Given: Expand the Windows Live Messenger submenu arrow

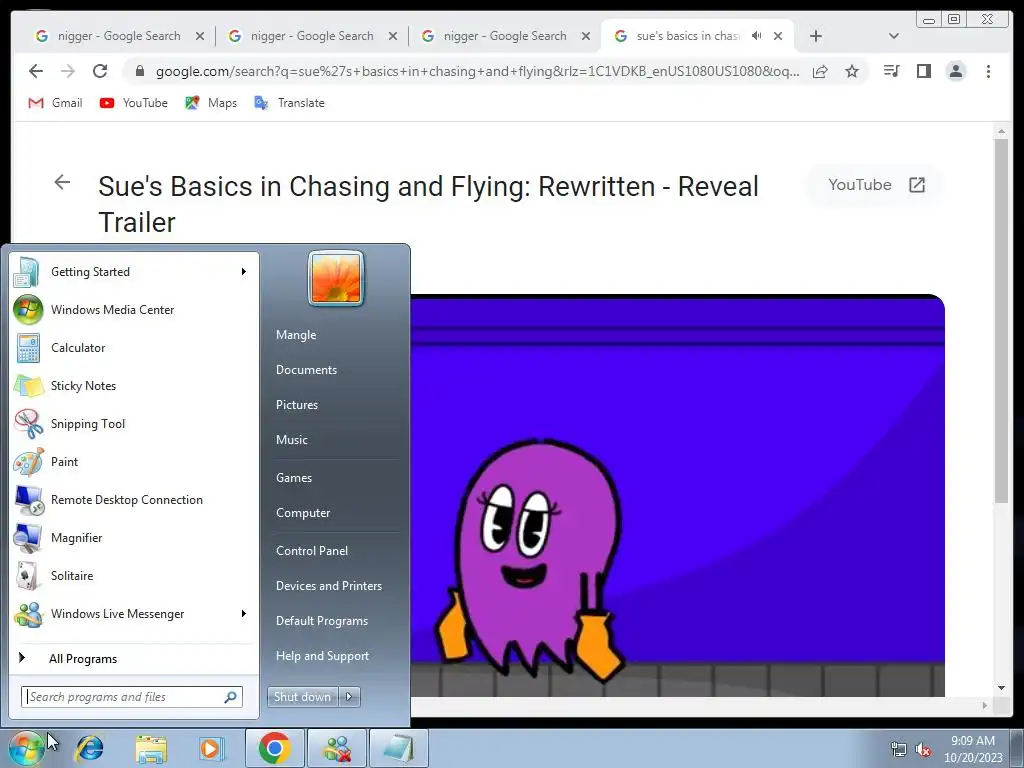Looking at the screenshot, I should [x=244, y=613].
